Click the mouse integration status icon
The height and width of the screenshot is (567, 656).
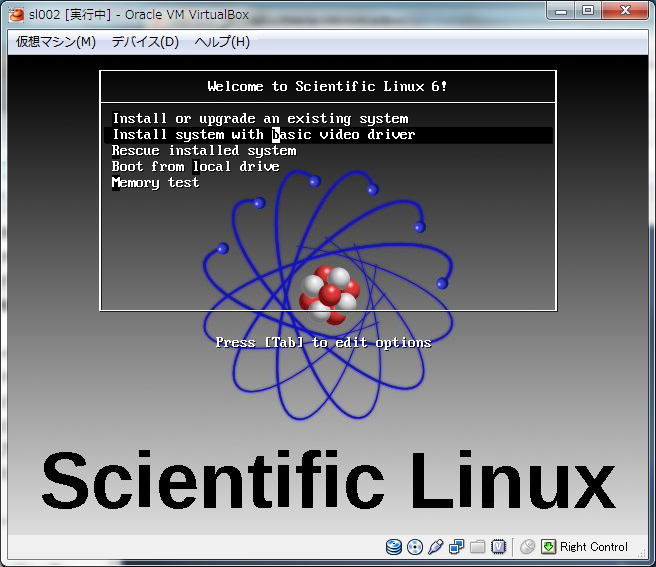[527, 546]
